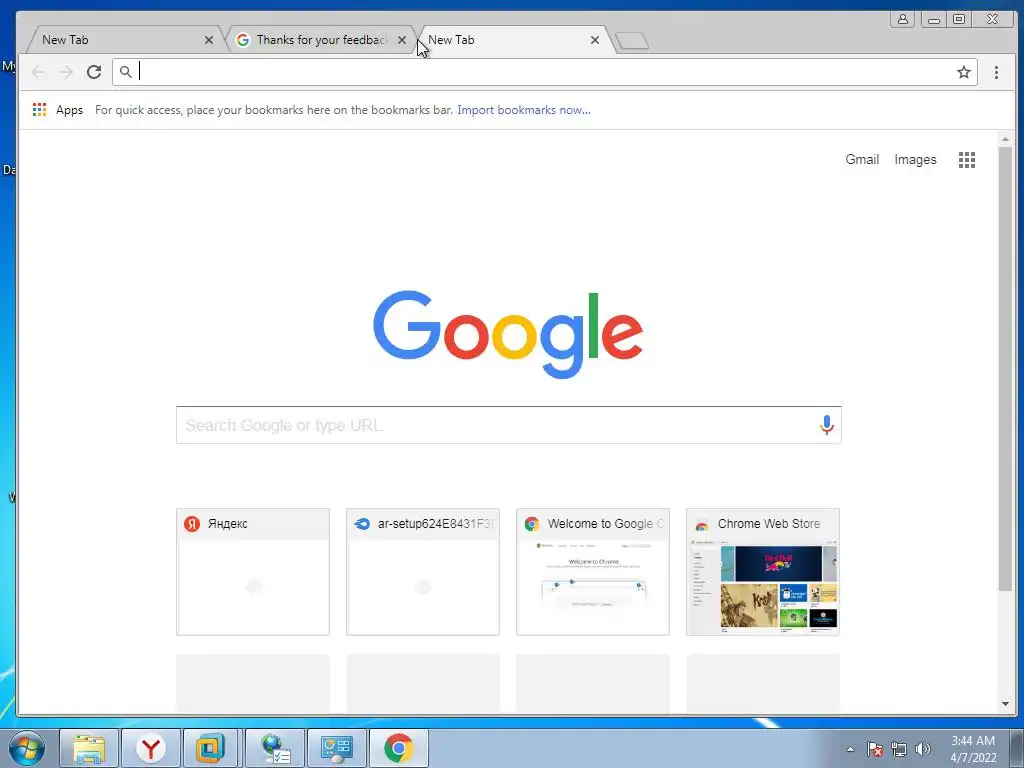Image resolution: width=1024 pixels, height=768 pixels.
Task: Open the Яндекс most-visited tile
Action: click(253, 571)
